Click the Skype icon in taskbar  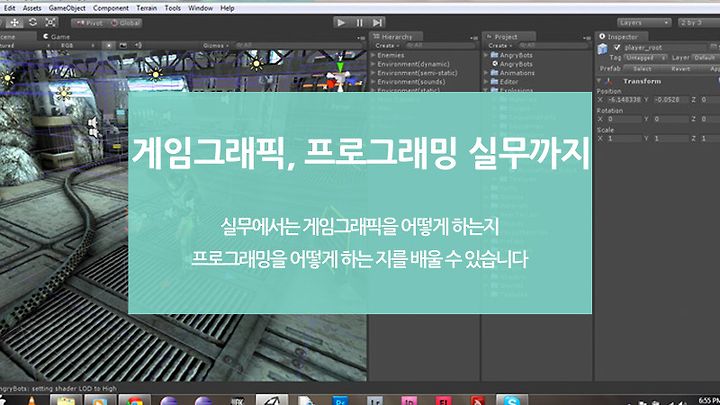(x=512, y=400)
